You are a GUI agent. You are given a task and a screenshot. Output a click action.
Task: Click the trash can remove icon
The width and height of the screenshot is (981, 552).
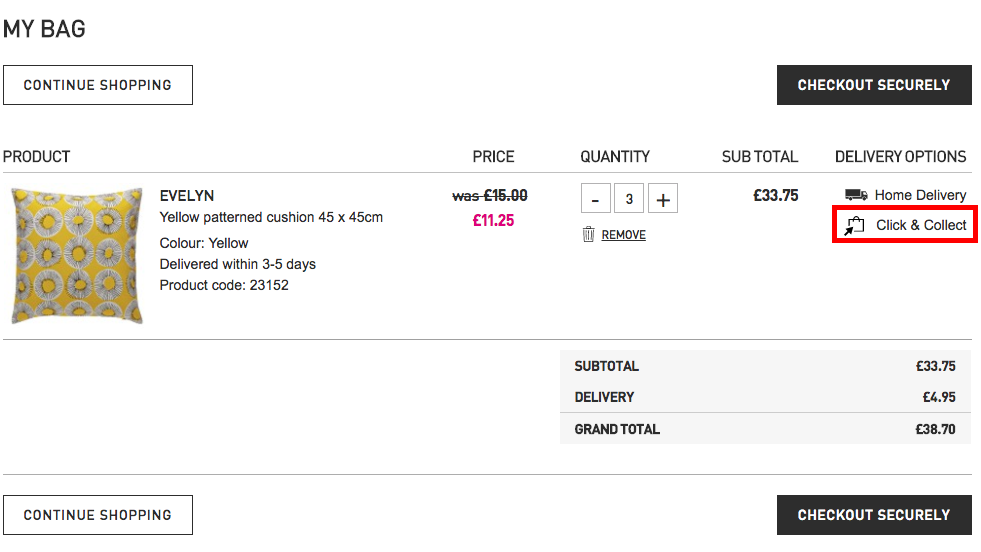click(x=589, y=235)
